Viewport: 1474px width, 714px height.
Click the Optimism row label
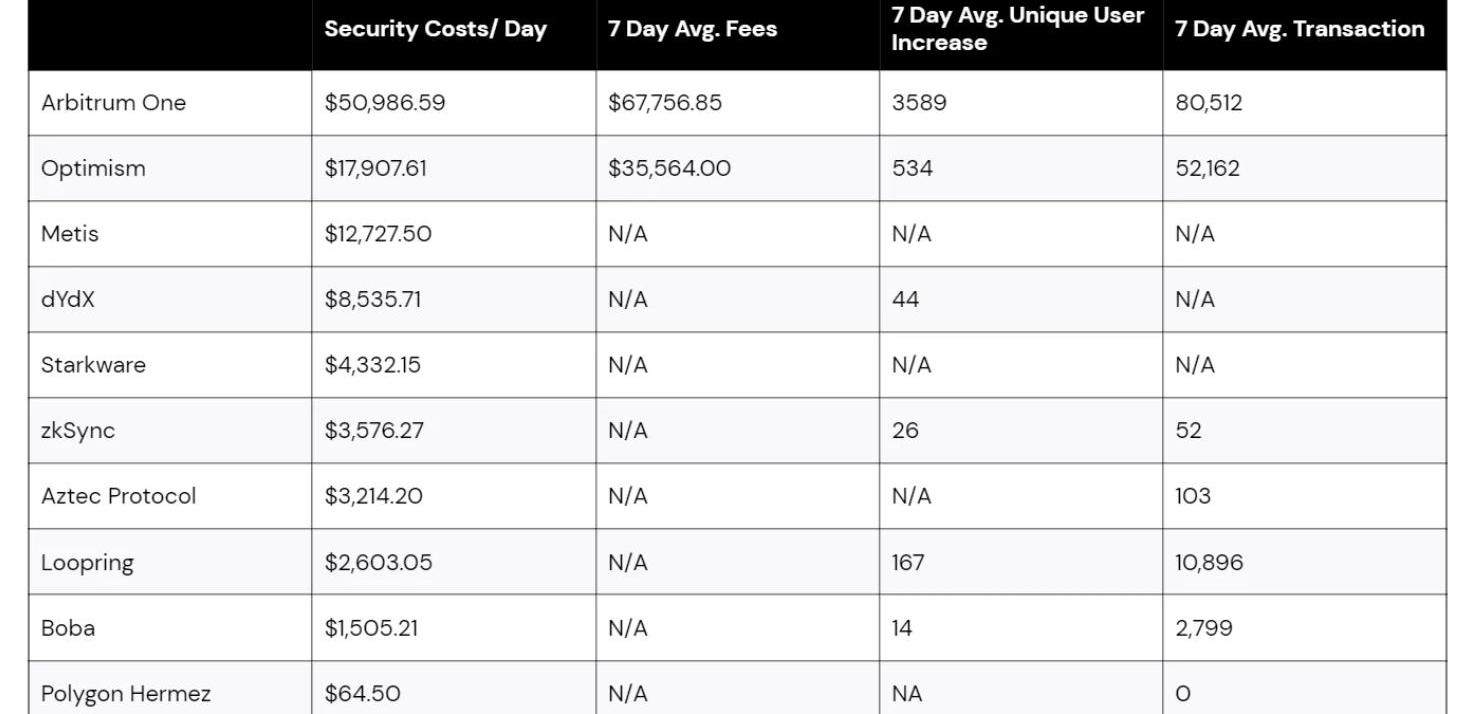coord(93,168)
